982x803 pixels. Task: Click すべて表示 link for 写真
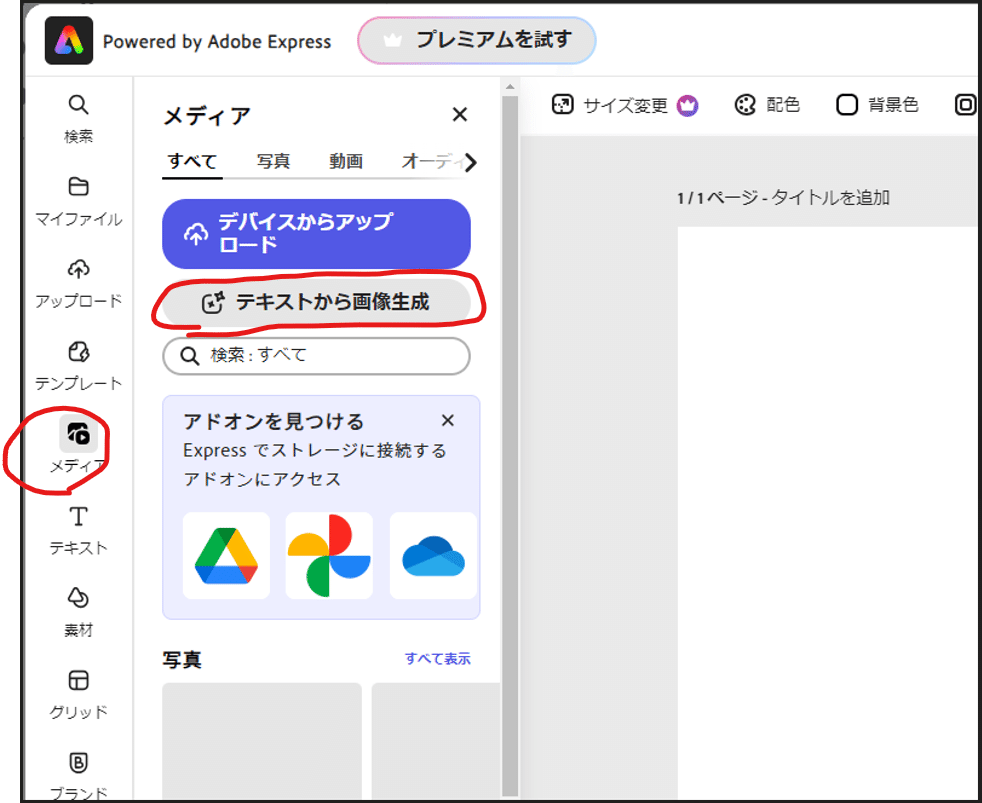pyautogui.click(x=437, y=658)
